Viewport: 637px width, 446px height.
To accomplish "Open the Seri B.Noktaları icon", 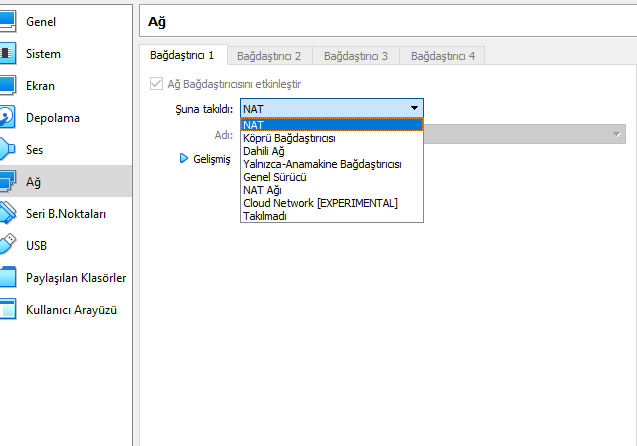I will 5,213.
